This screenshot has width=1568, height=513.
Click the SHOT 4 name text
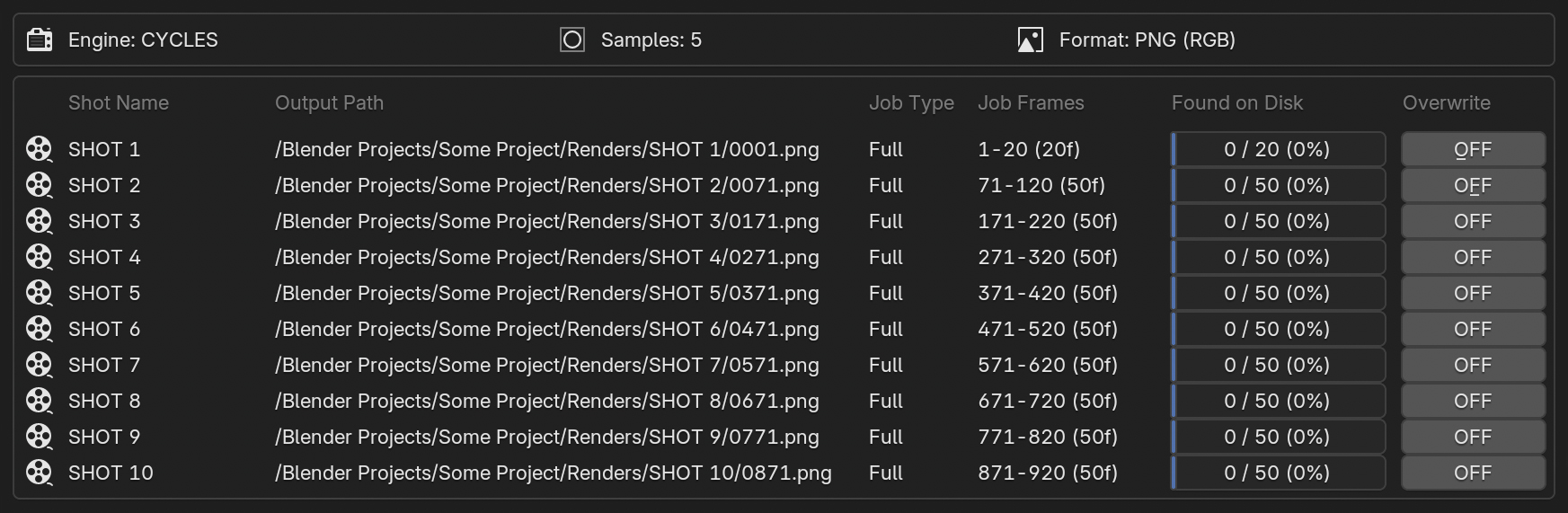pyautogui.click(x=104, y=257)
